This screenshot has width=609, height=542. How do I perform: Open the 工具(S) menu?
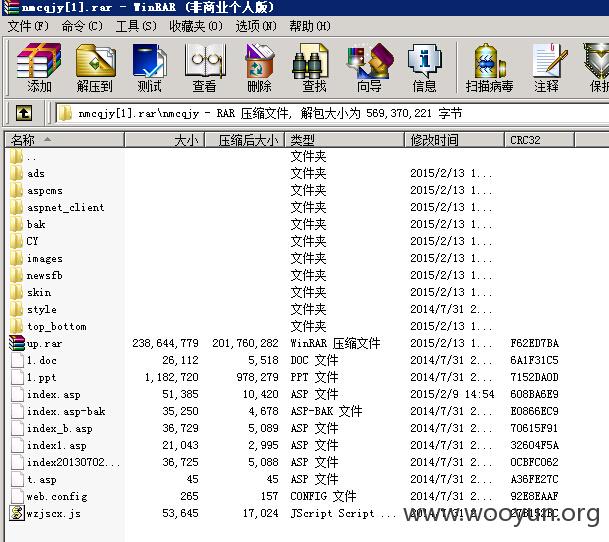pos(136,26)
